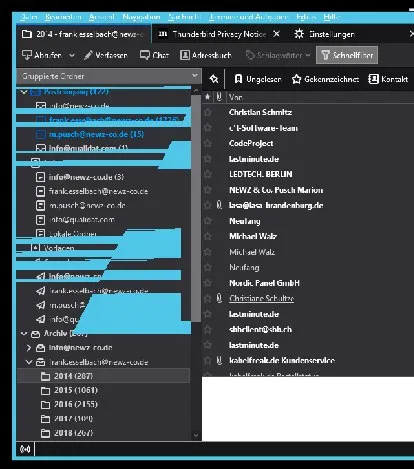Switch to the Einstellungen tab
Image resolution: width=414 pixels, height=469 pixels.
pos(332,34)
